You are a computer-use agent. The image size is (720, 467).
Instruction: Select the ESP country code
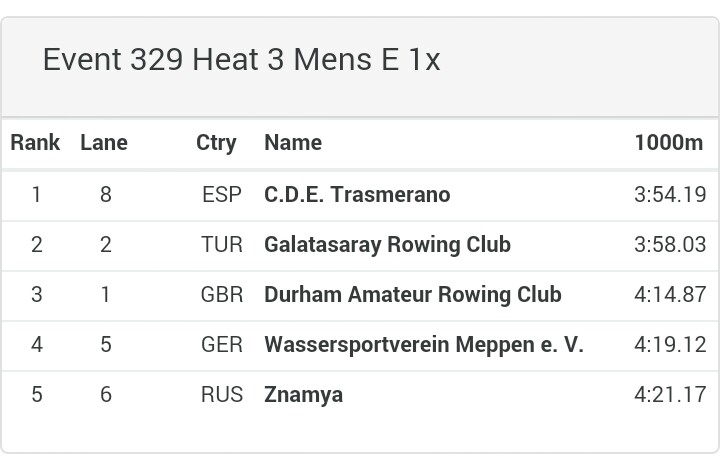click(x=222, y=195)
